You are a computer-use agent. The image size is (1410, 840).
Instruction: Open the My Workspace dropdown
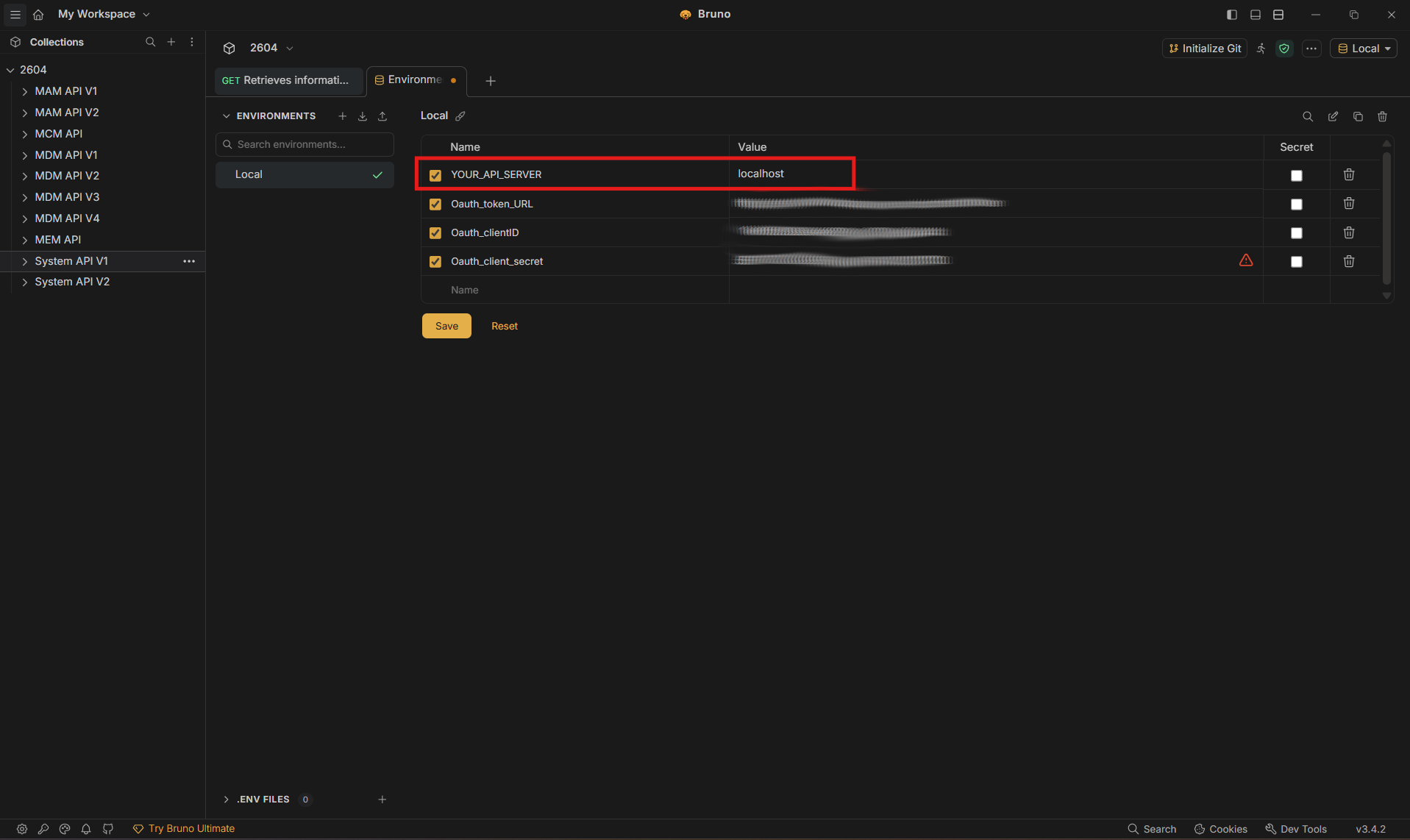pos(104,14)
